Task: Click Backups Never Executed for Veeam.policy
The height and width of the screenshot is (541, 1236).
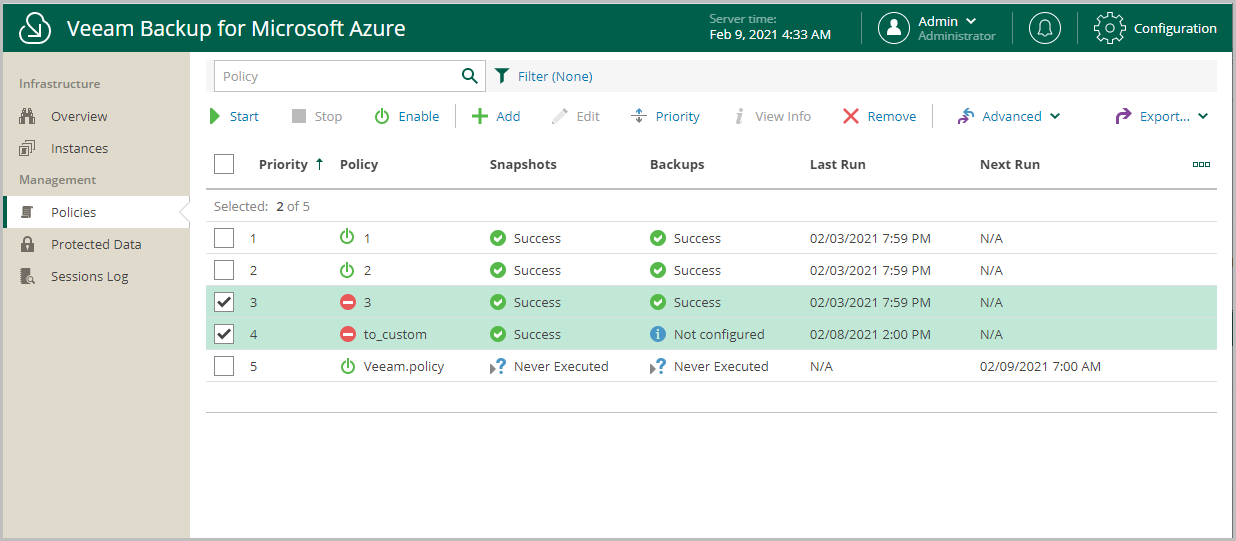Action: 709,366
